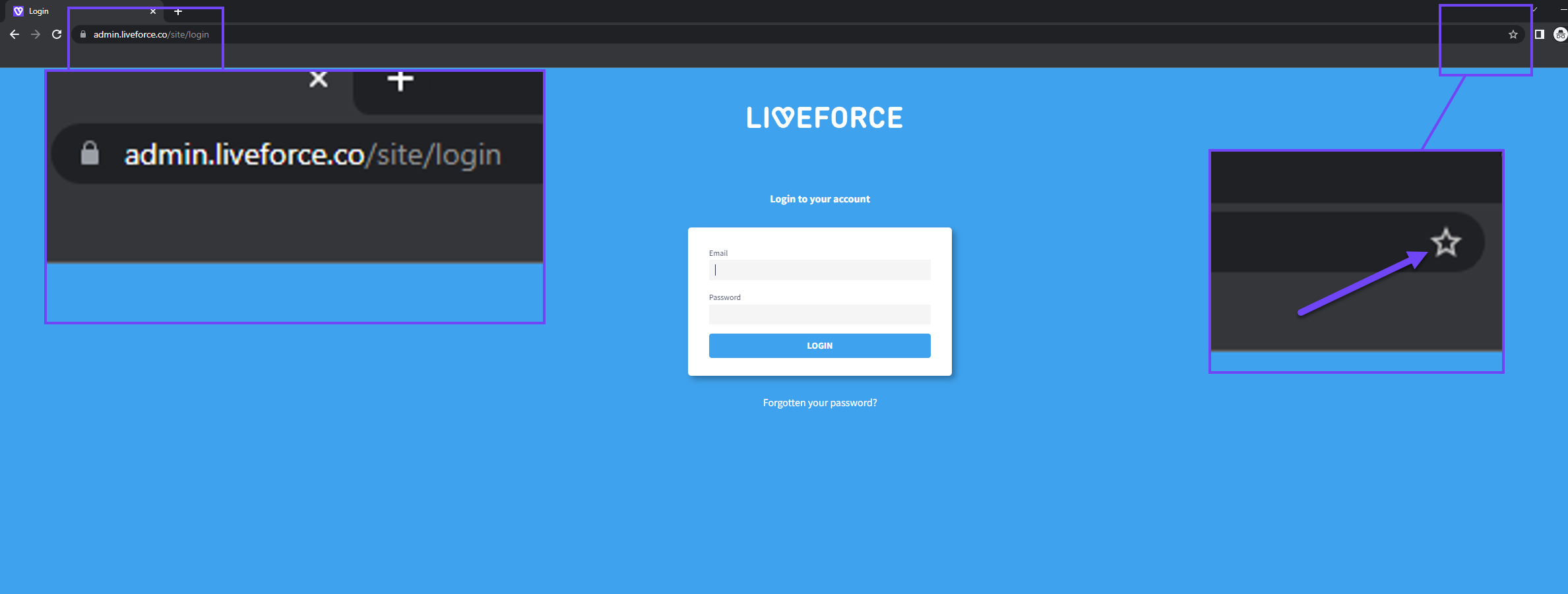Click the browser forward arrow button

pyautogui.click(x=36, y=34)
